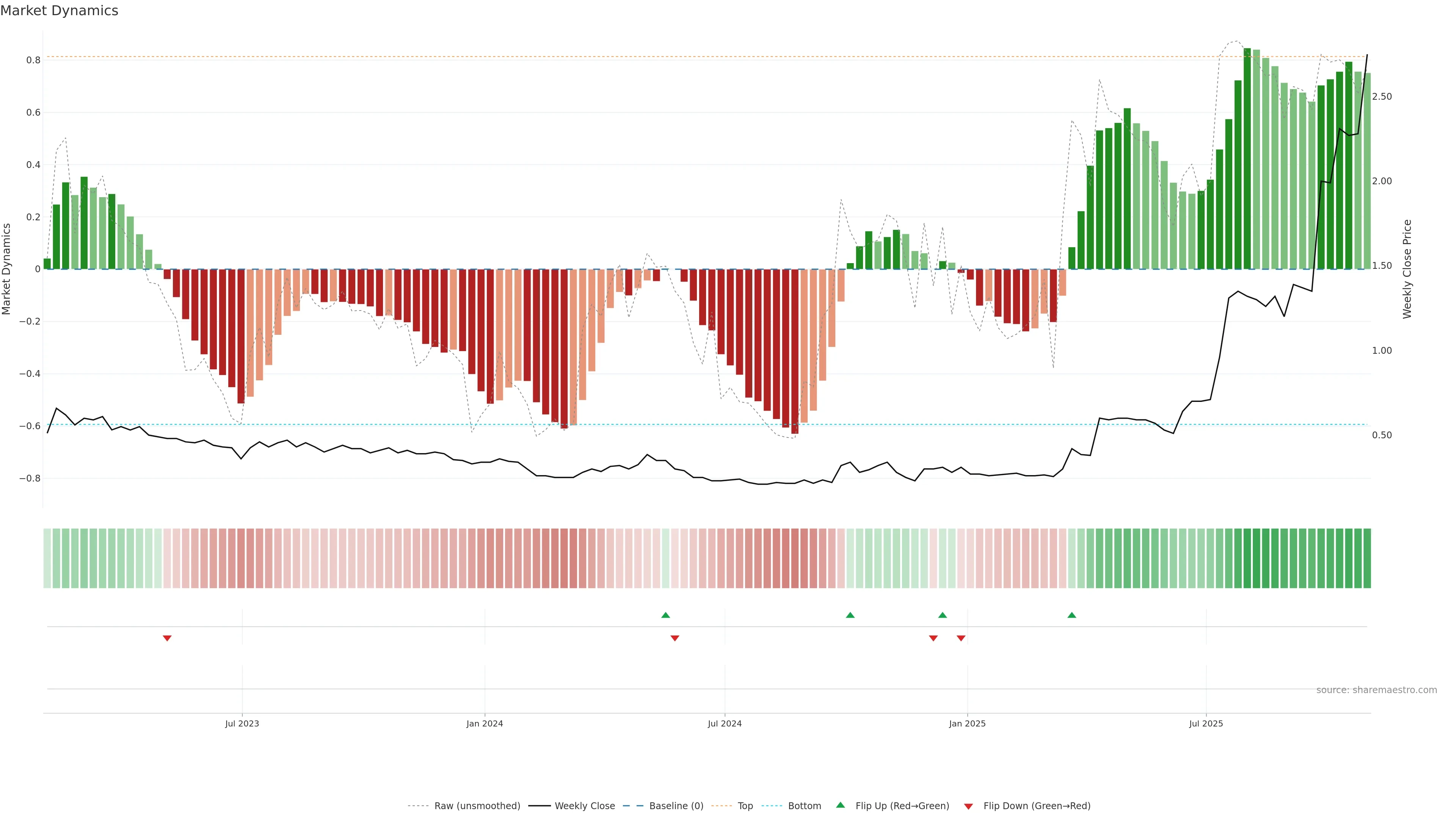Click the red flip-down marker just before Jul 2024

[x=674, y=638]
